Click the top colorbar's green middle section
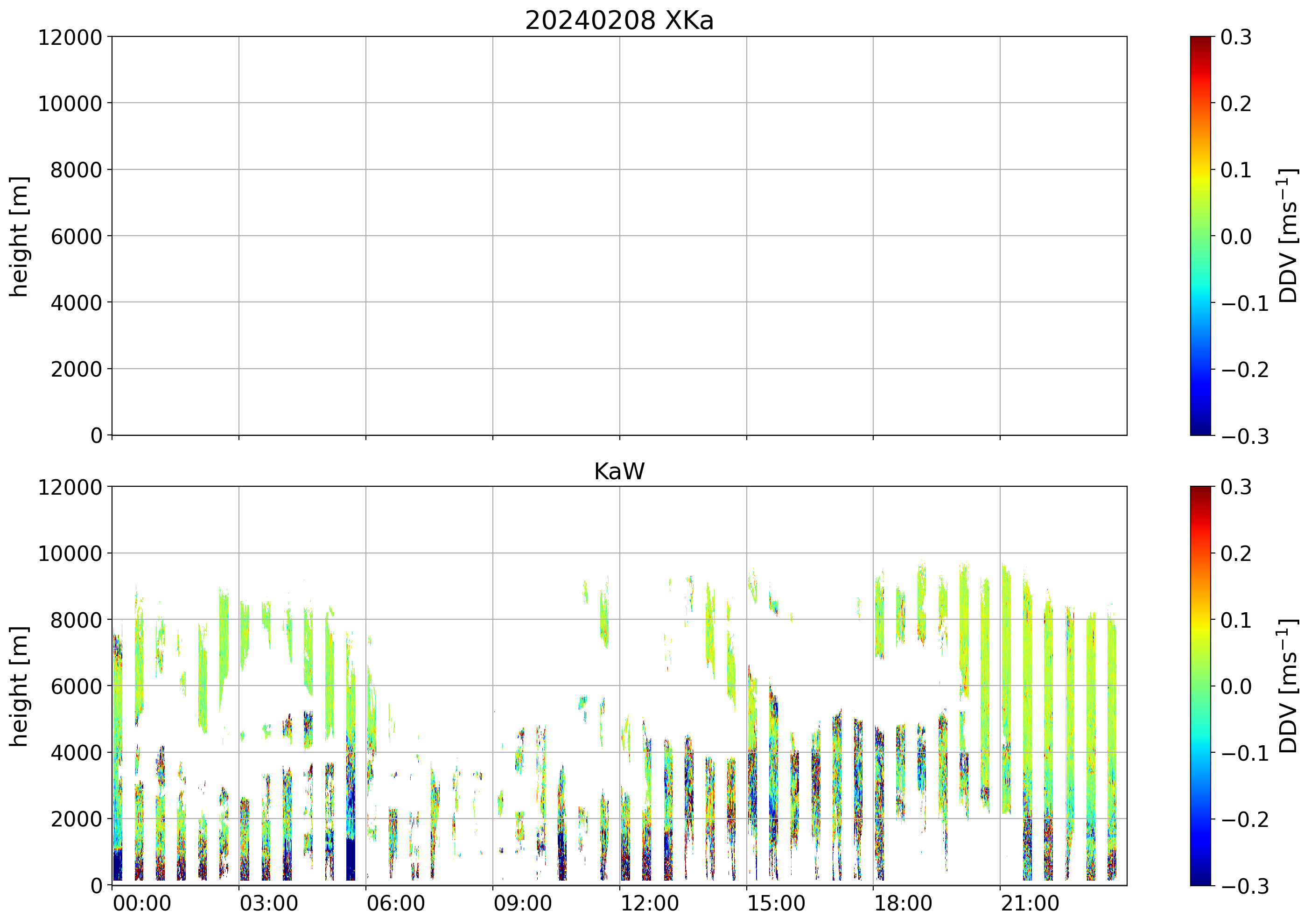The image size is (1311, 924). coord(1200,236)
